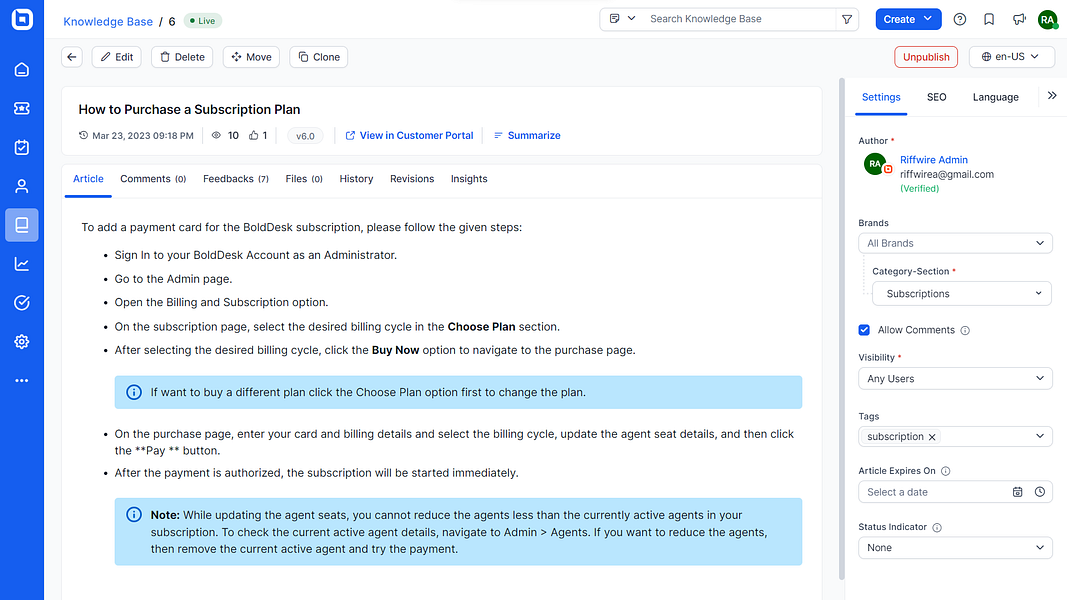1067x600 pixels.
Task: Open the help question mark icon
Action: click(x=959, y=19)
